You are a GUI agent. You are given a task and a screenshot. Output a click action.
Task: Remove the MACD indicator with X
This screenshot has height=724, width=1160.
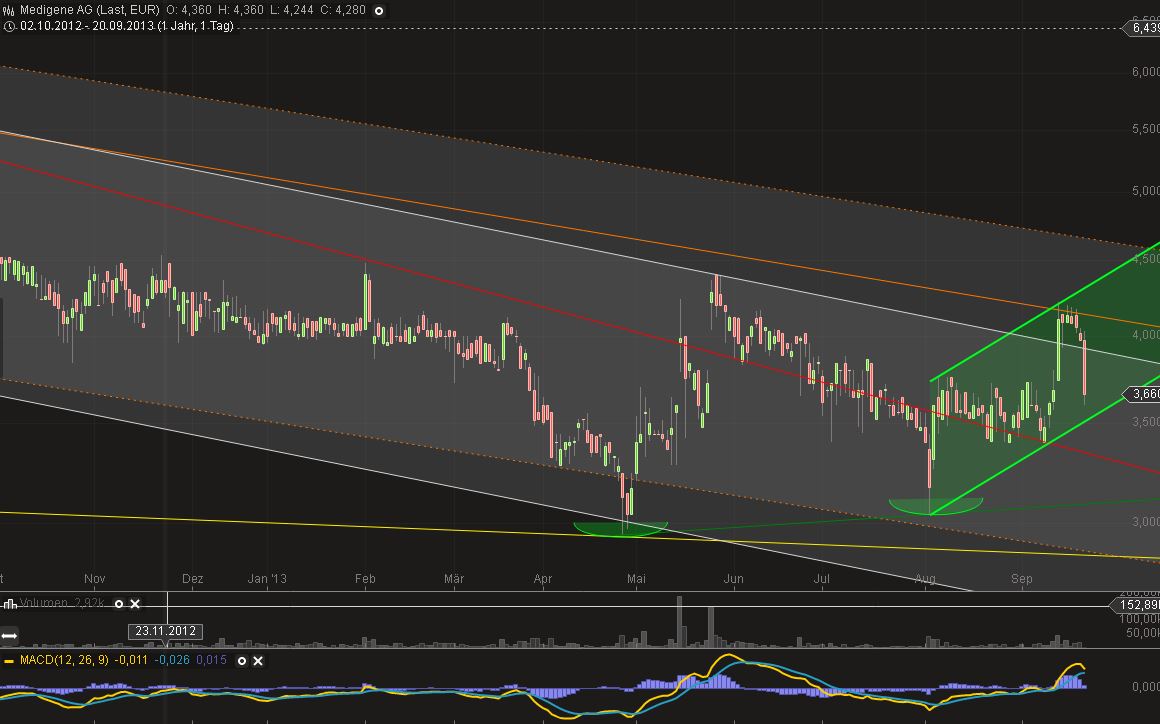coord(258,660)
